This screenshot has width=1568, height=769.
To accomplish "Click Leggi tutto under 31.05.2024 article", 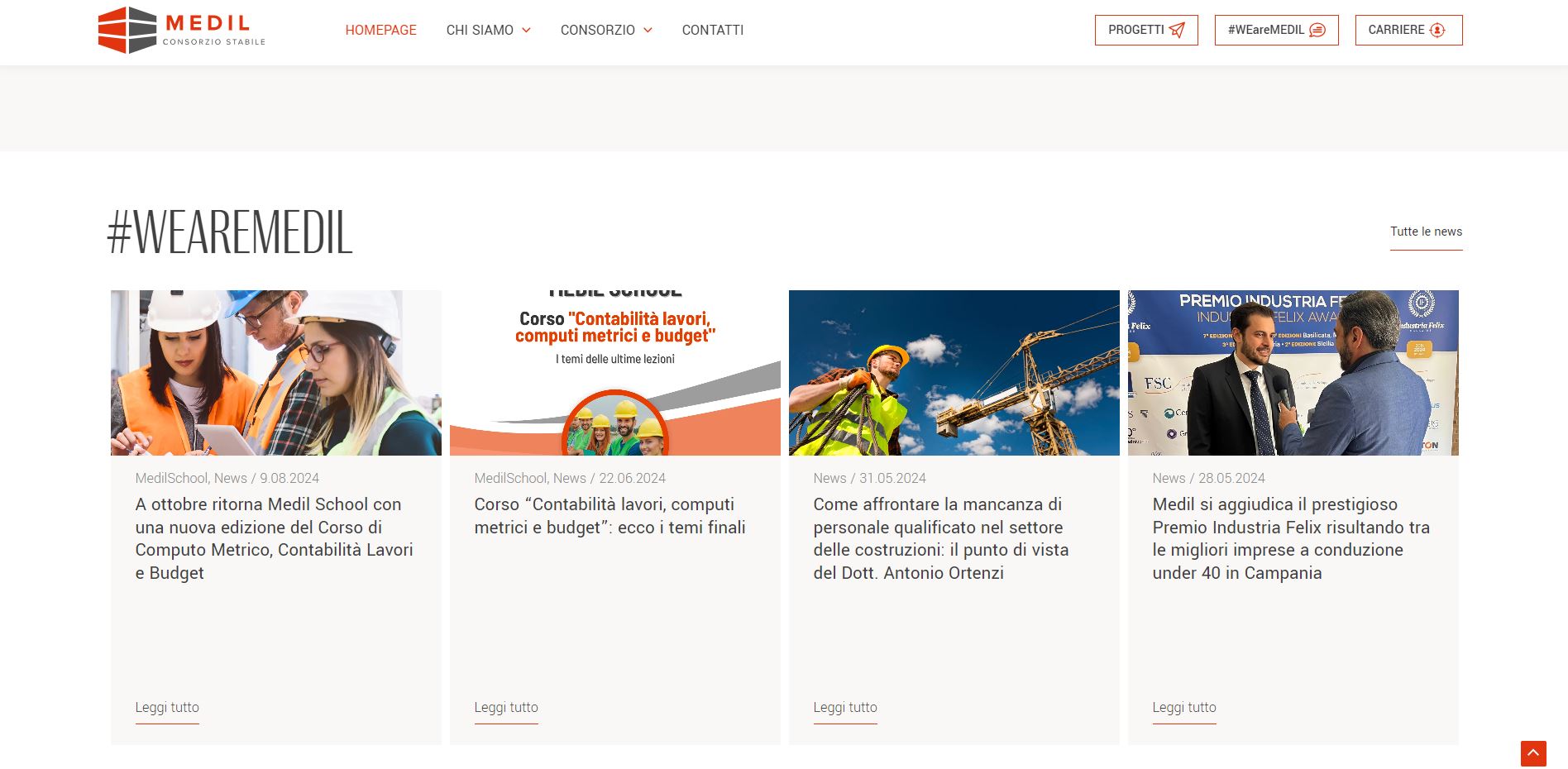I will [x=845, y=708].
